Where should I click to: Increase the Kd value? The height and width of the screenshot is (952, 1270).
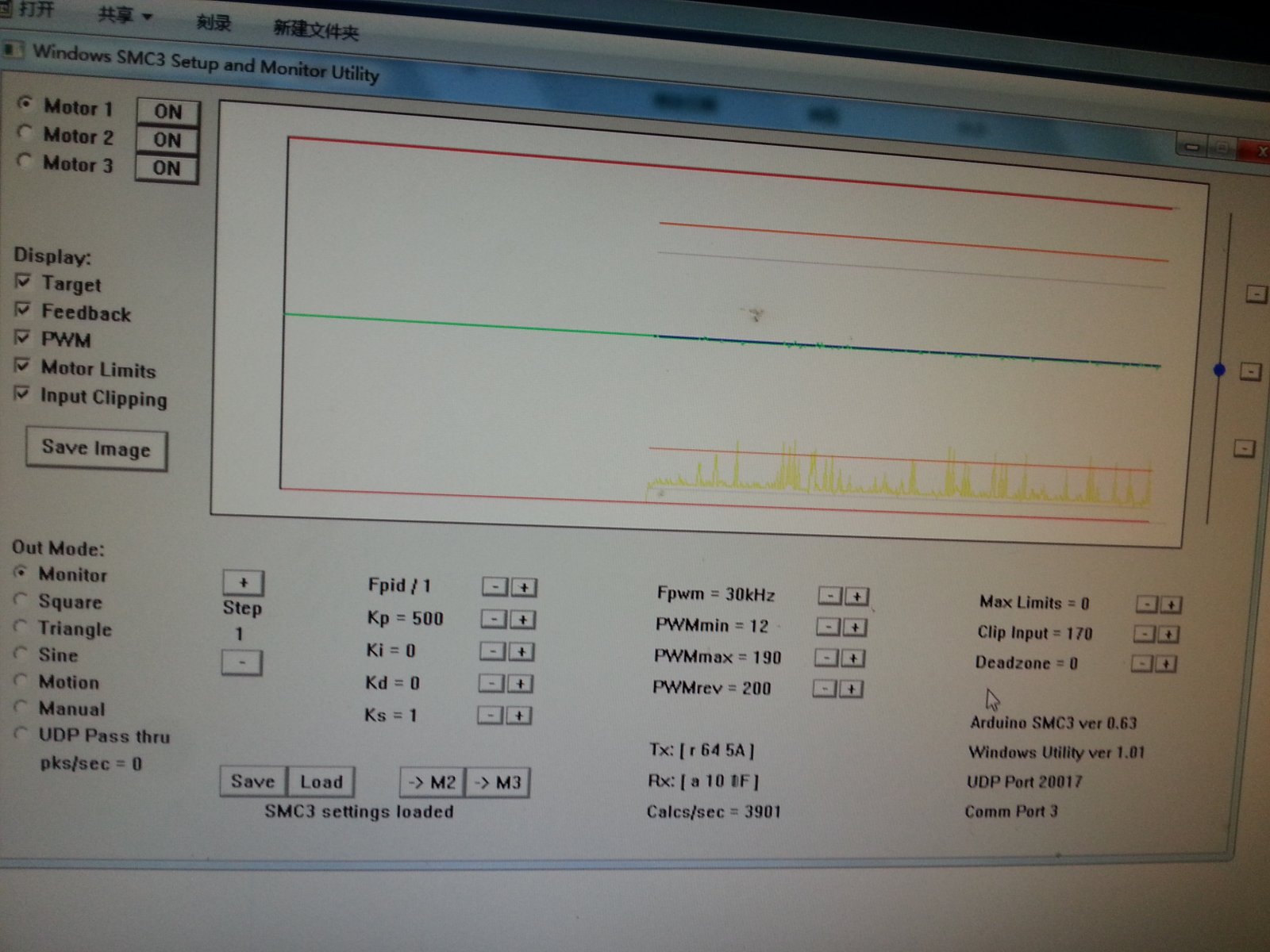point(520,684)
